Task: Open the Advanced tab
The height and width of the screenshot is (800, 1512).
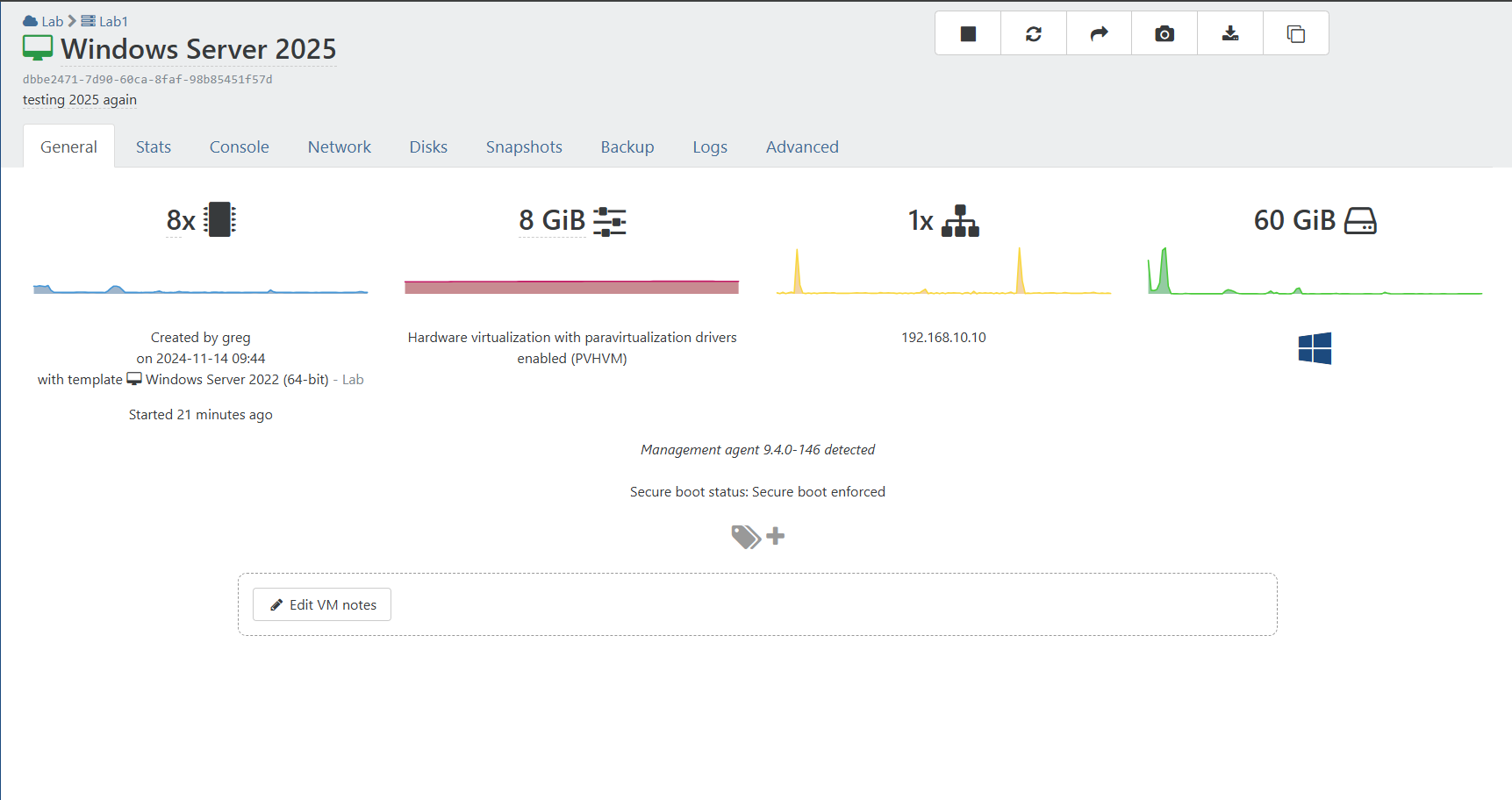Action: pyautogui.click(x=802, y=146)
